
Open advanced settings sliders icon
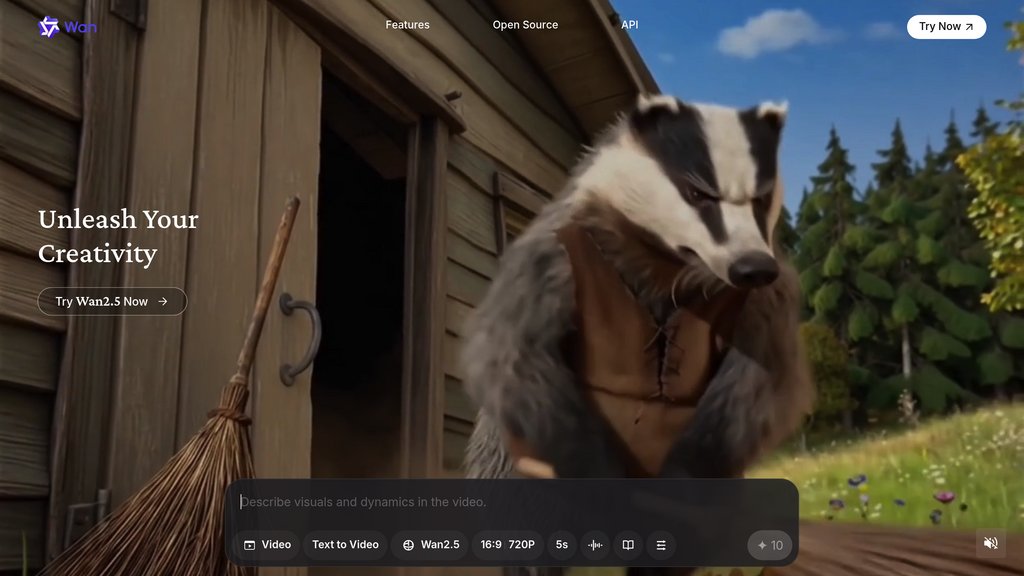[x=660, y=545]
